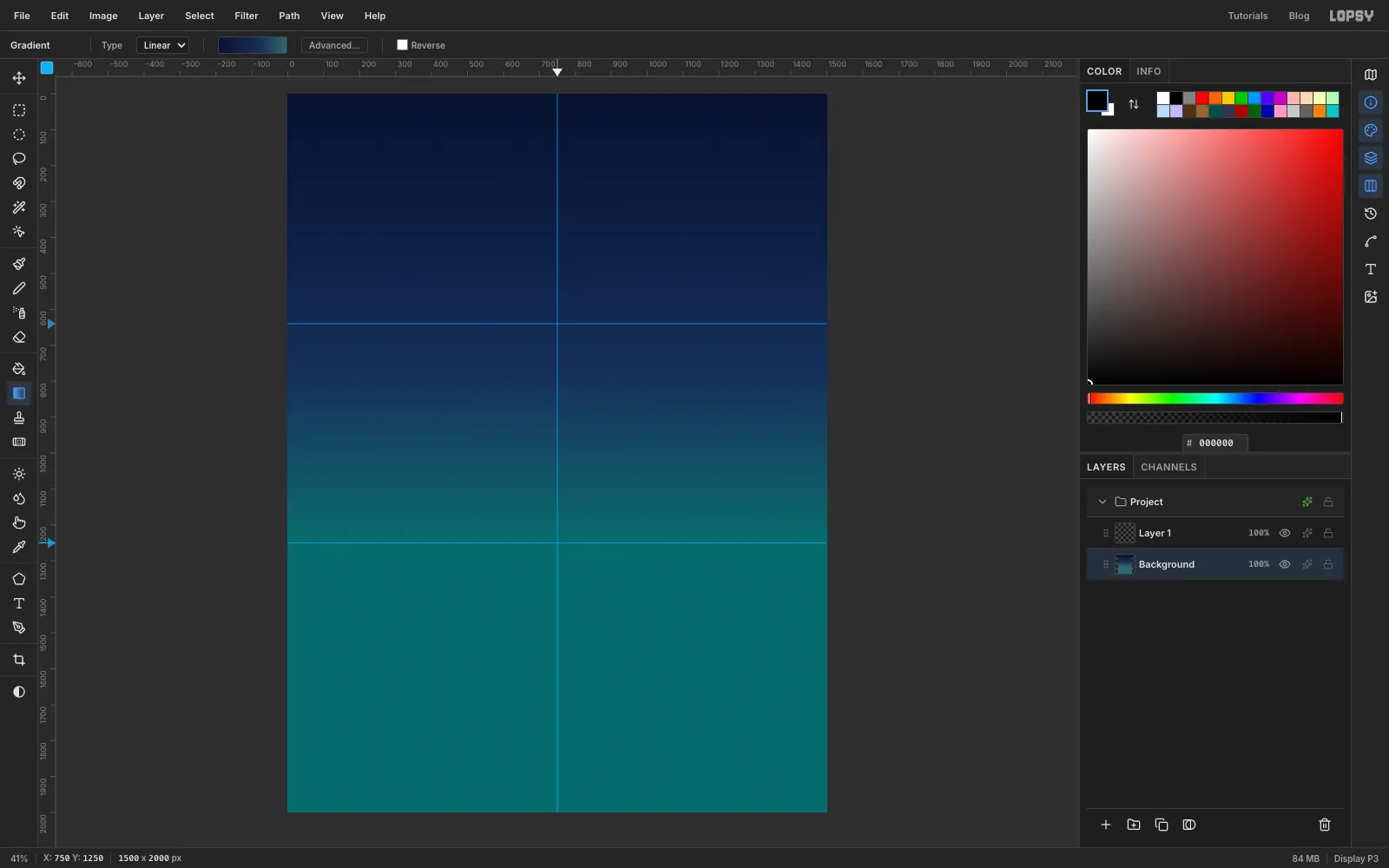Select the Rectangular Marquee tool
The height and width of the screenshot is (868, 1389).
[19, 110]
